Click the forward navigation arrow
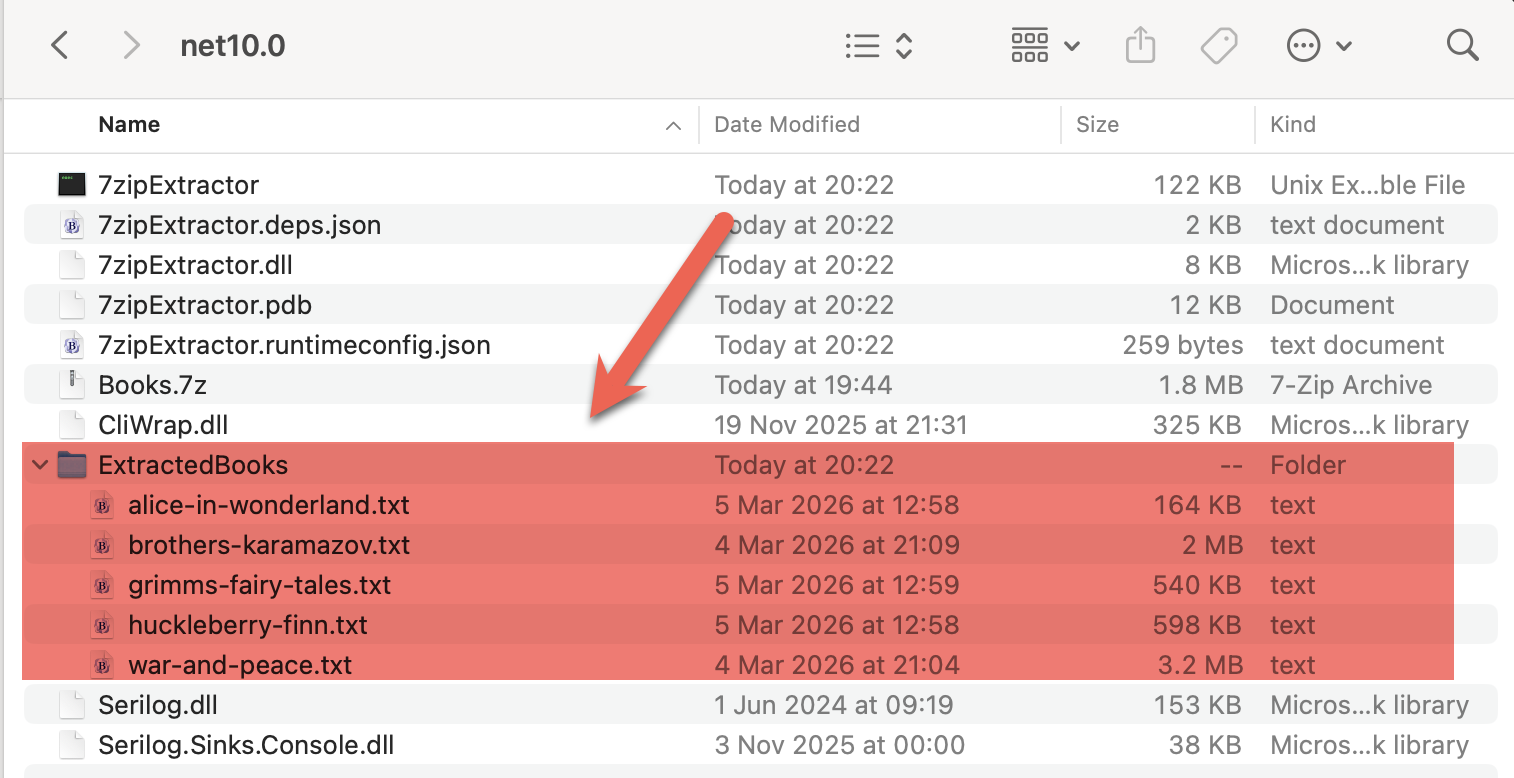Screen dimensions: 1514x778 (x=131, y=44)
